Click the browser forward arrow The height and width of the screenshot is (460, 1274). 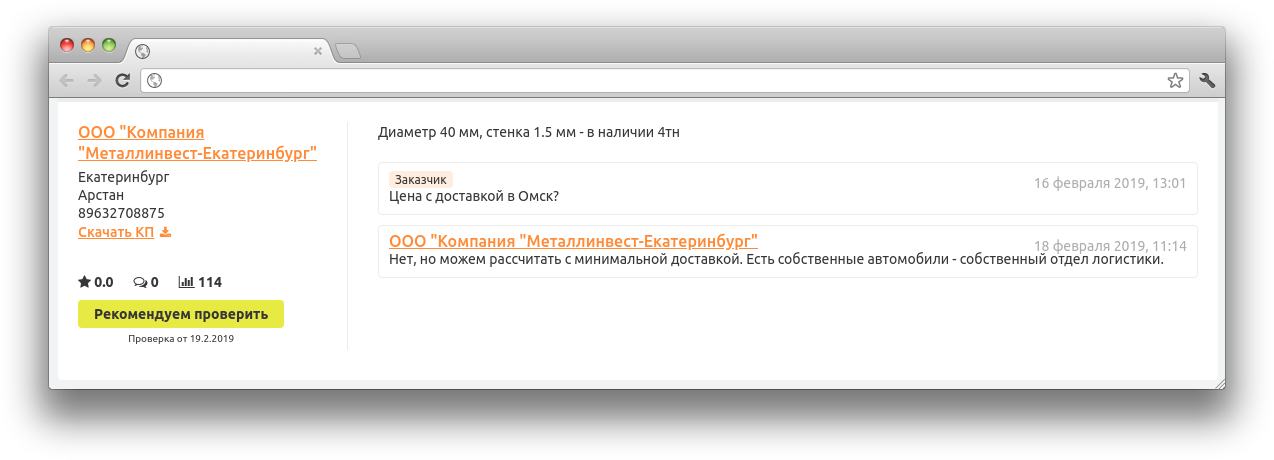coord(94,81)
